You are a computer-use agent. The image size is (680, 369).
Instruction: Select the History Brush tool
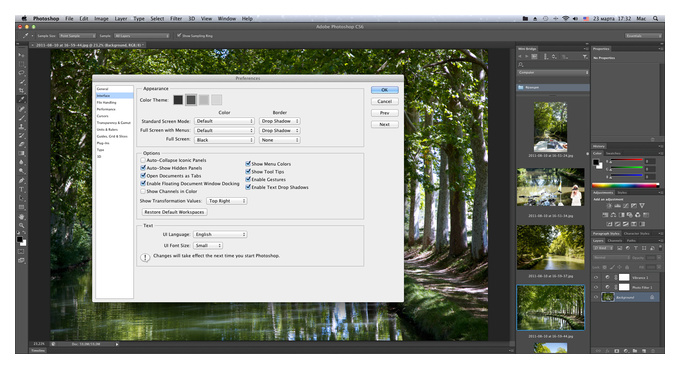(x=21, y=135)
